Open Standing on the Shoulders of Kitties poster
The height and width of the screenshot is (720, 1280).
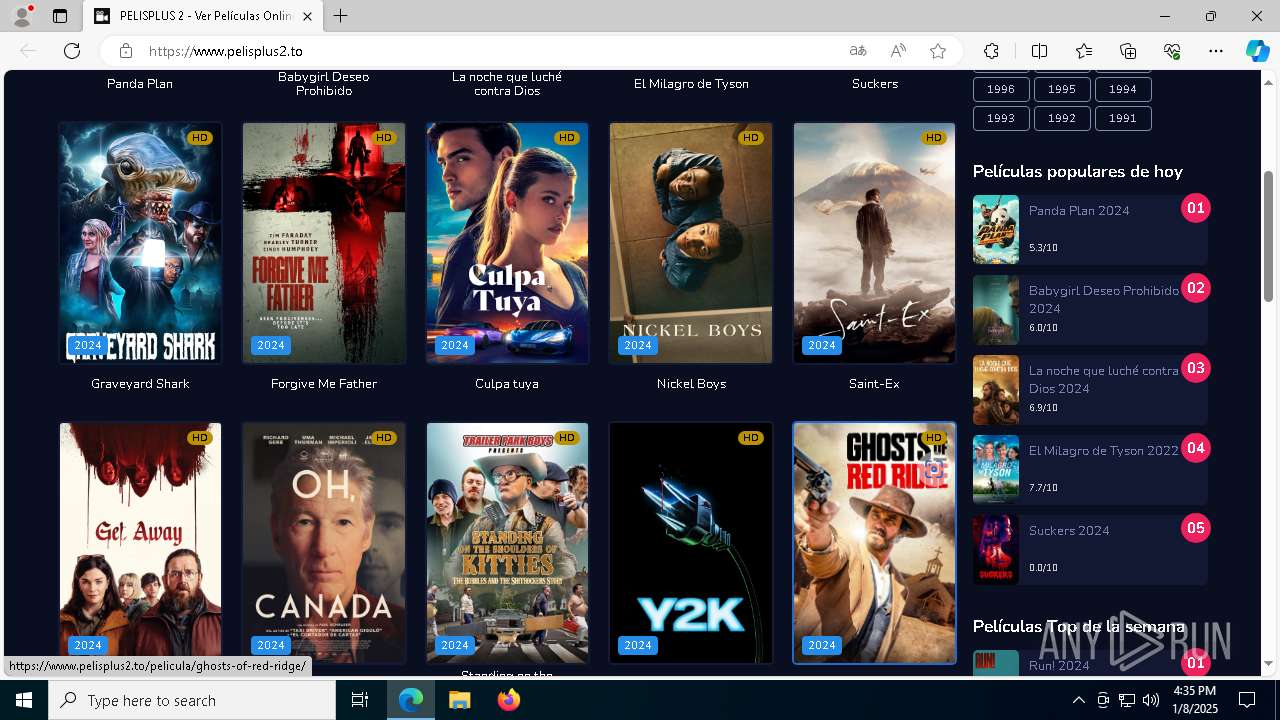tap(507, 543)
